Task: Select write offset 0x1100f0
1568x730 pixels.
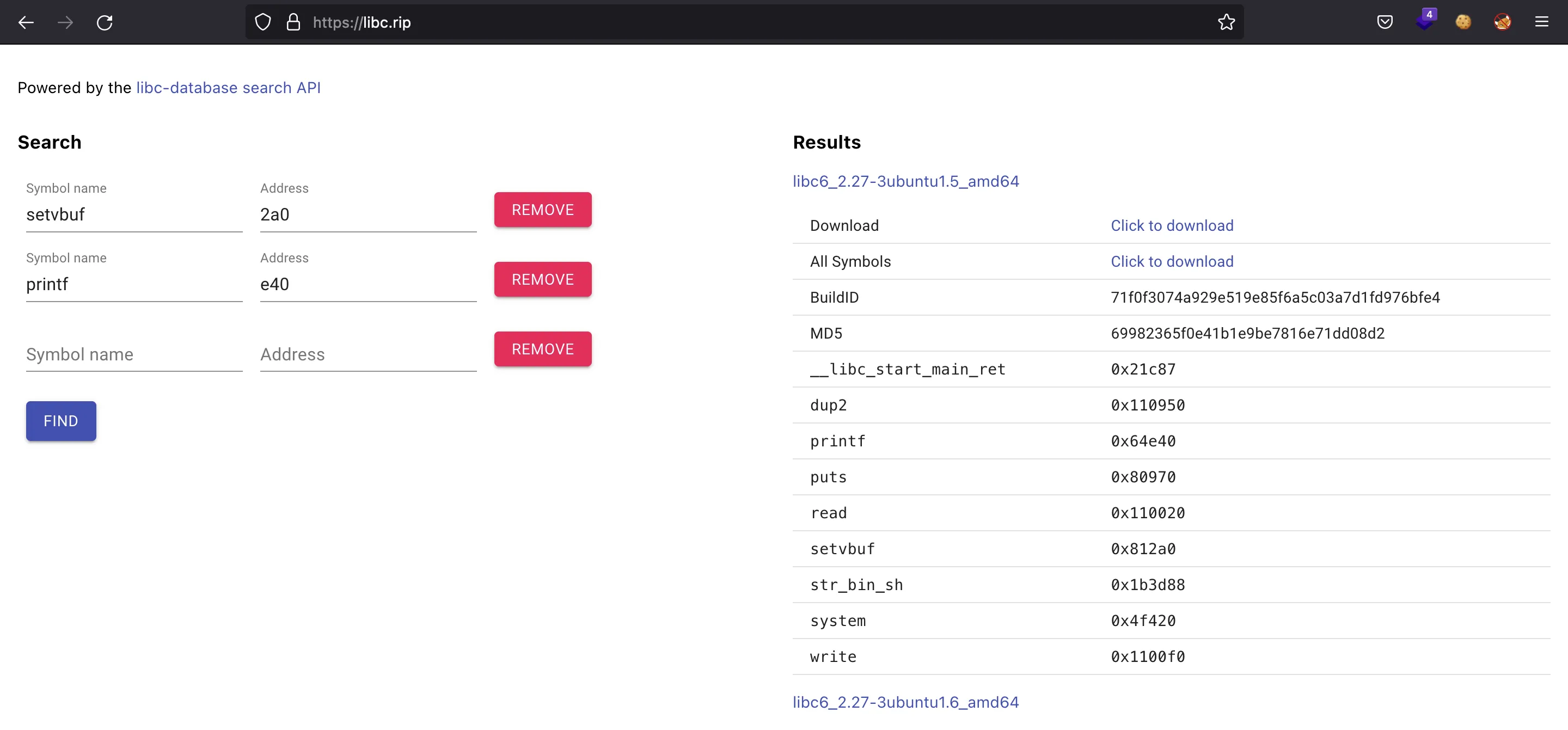Action: click(x=1147, y=657)
